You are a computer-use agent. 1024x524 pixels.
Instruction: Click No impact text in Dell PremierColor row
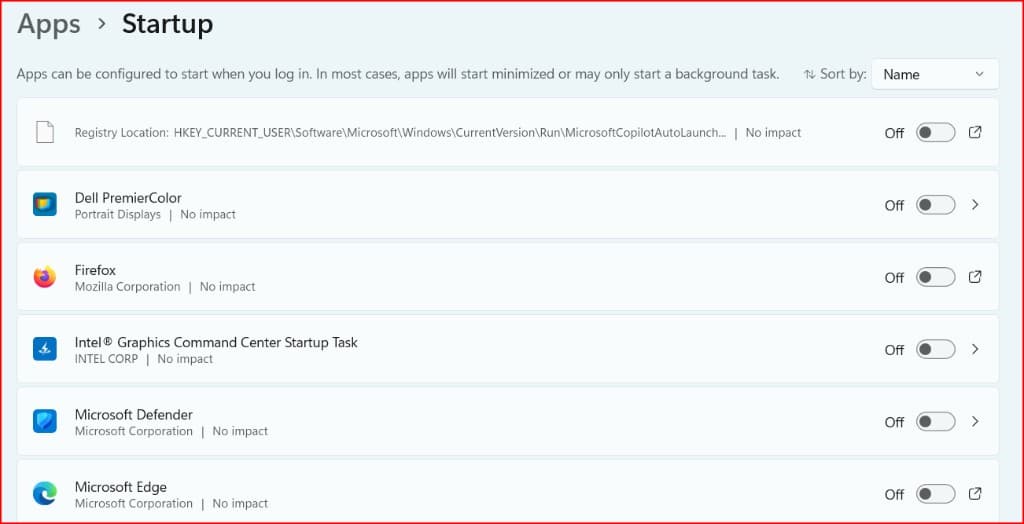(208, 214)
